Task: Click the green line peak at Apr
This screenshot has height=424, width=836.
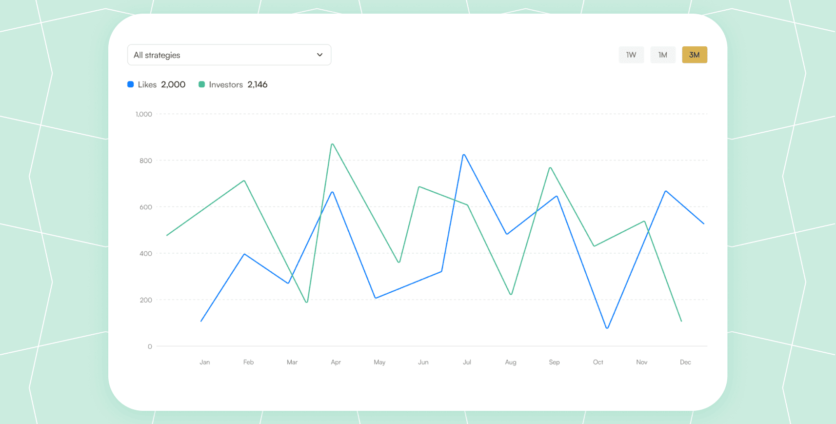Action: 332,144
